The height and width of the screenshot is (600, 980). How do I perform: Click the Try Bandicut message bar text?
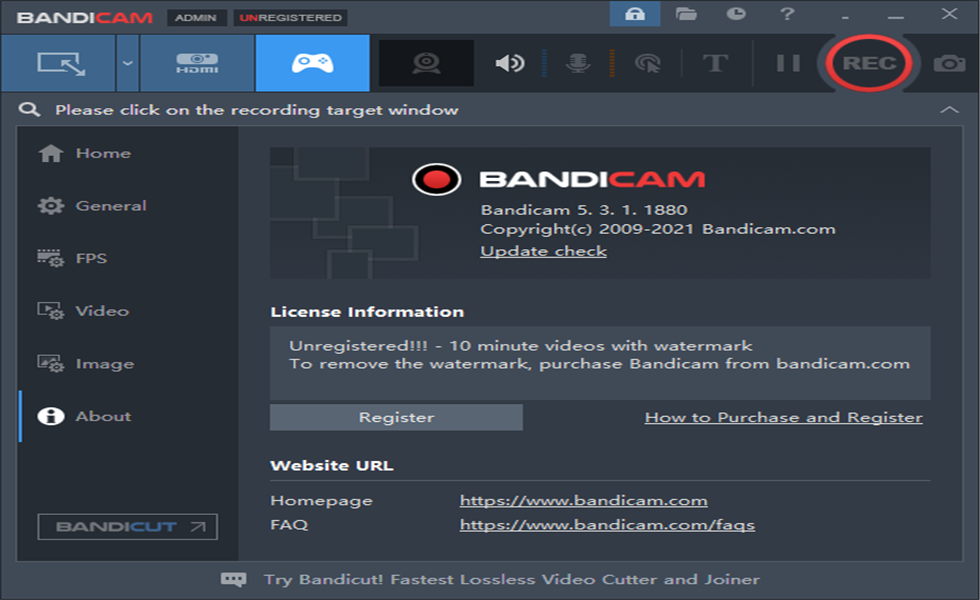pyautogui.click(x=511, y=580)
